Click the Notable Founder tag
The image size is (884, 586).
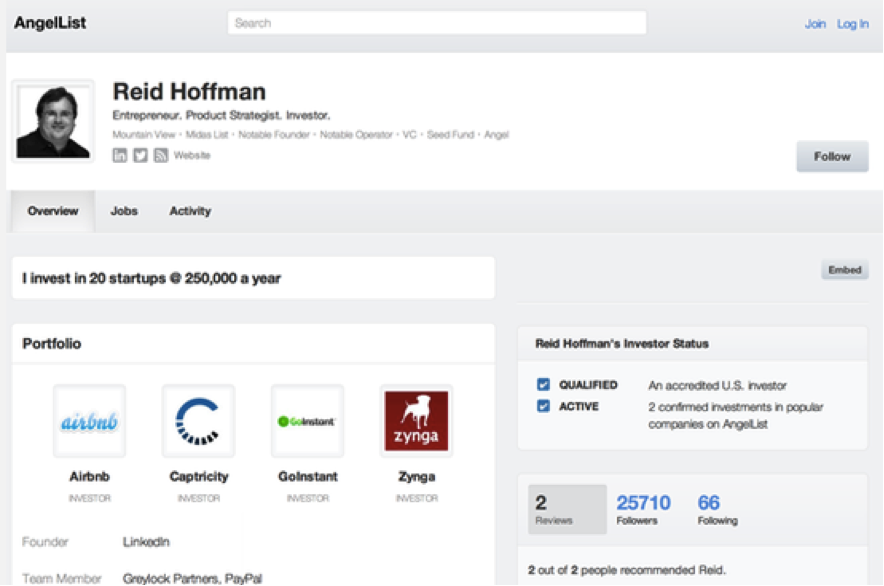tap(274, 134)
